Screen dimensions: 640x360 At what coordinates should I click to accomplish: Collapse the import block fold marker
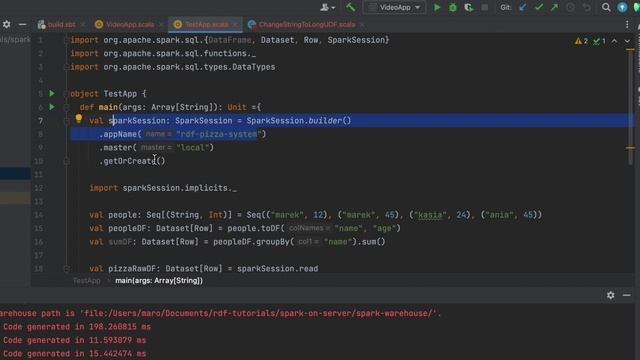[66, 40]
